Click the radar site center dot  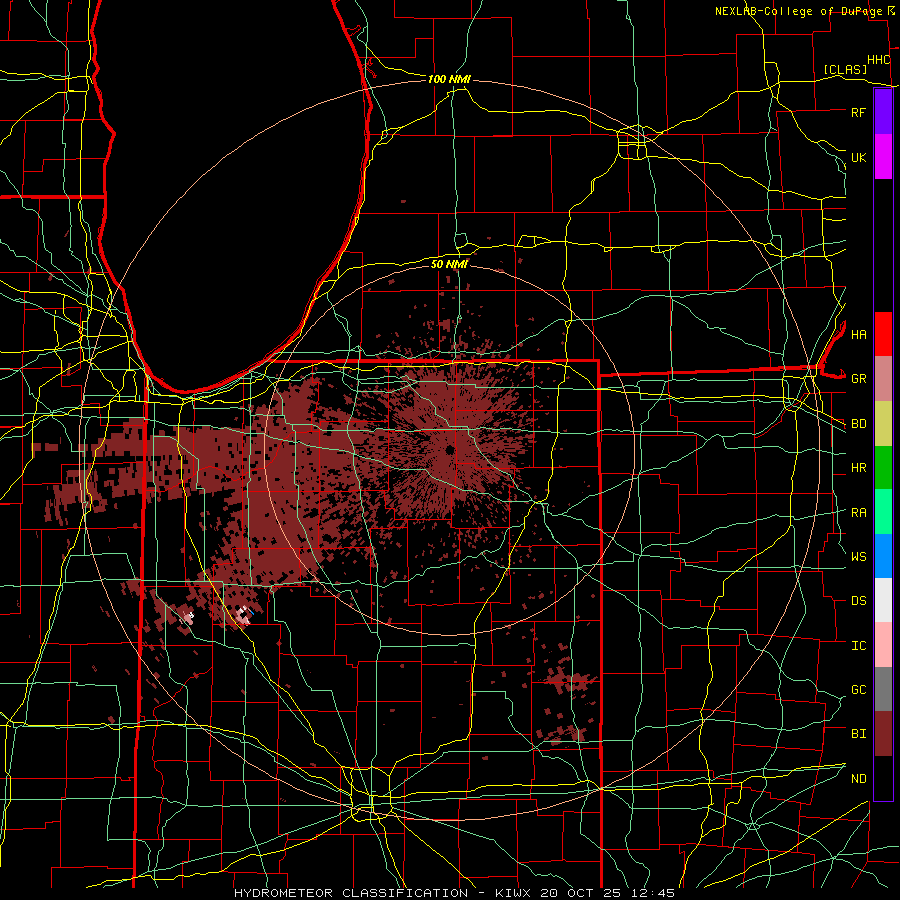click(449, 449)
